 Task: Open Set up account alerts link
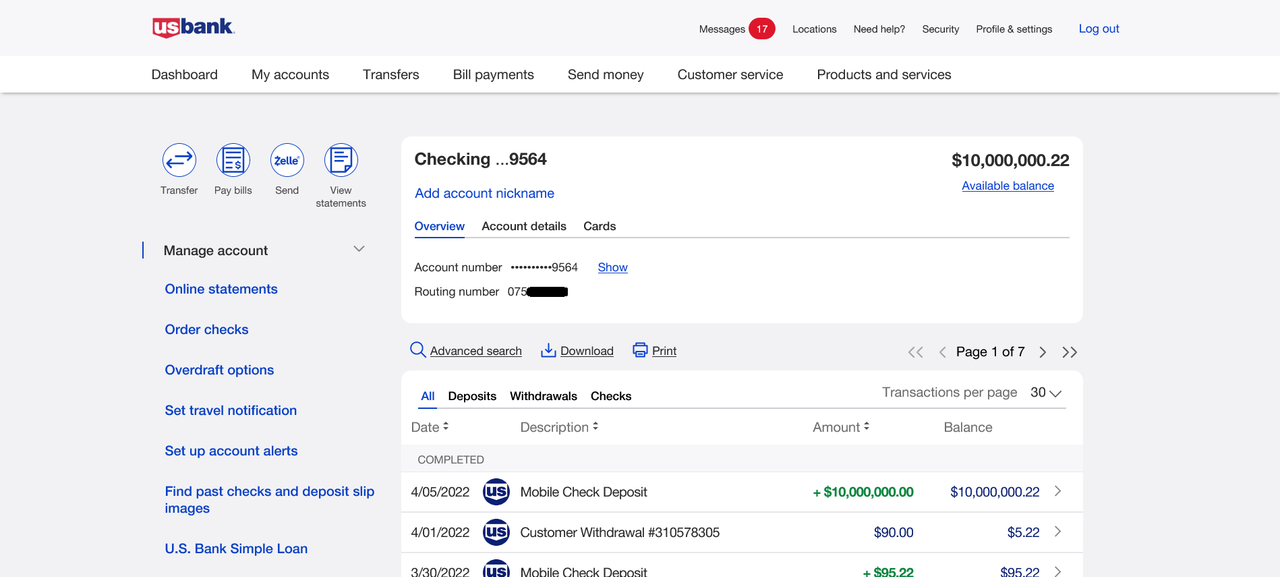tap(231, 451)
